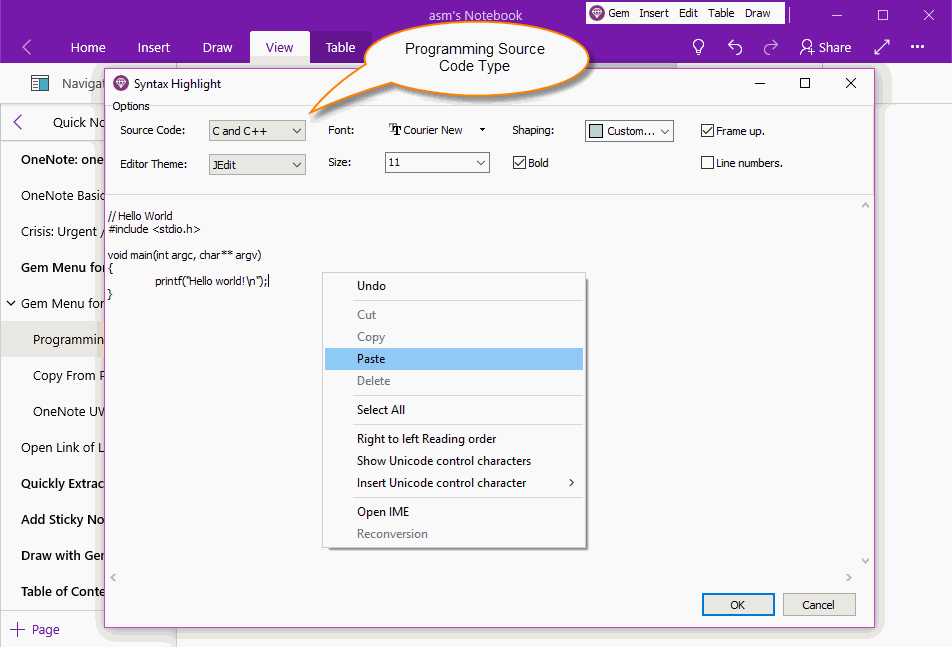Click the Navigation panes icon
Screen dimensions: 952x647
[40, 83]
